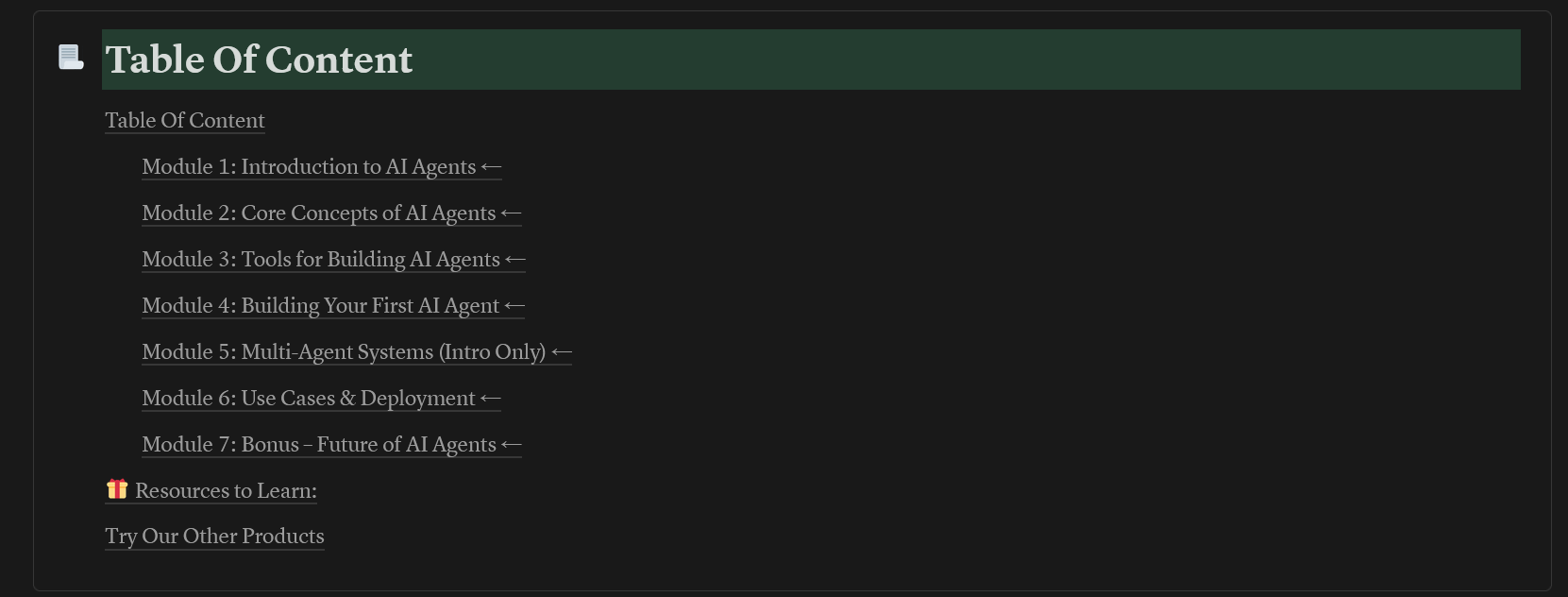Click the arrow after Module 1 link
Viewport: 1568px width, 597px height.
click(x=491, y=167)
